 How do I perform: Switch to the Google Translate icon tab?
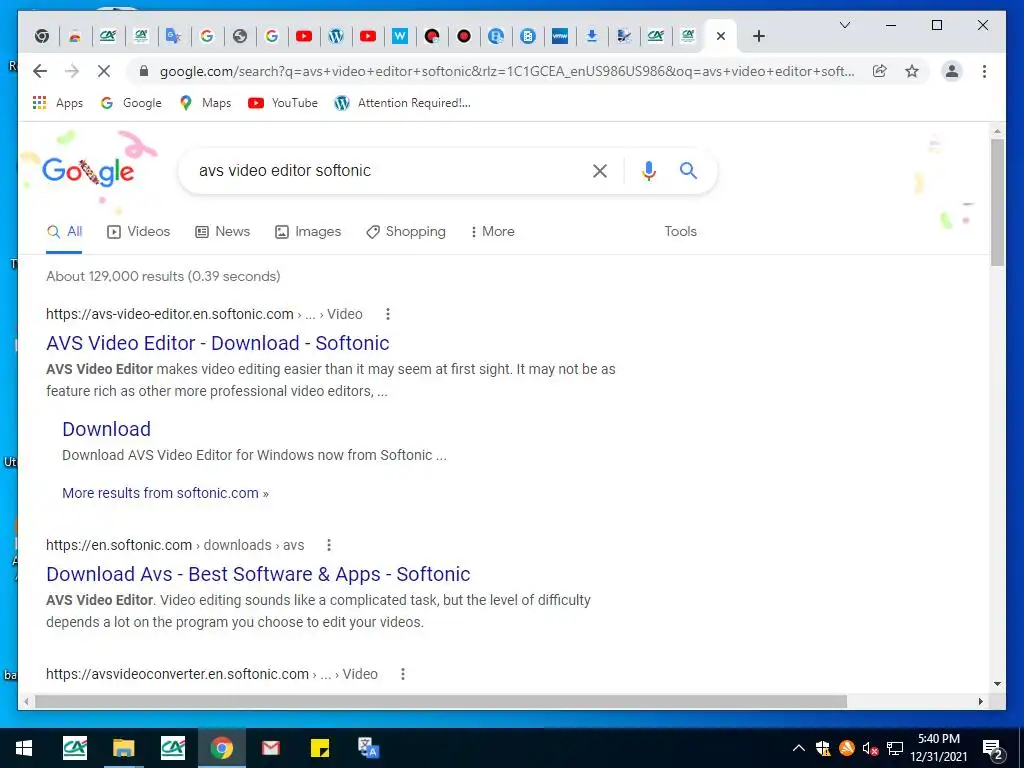(x=173, y=37)
